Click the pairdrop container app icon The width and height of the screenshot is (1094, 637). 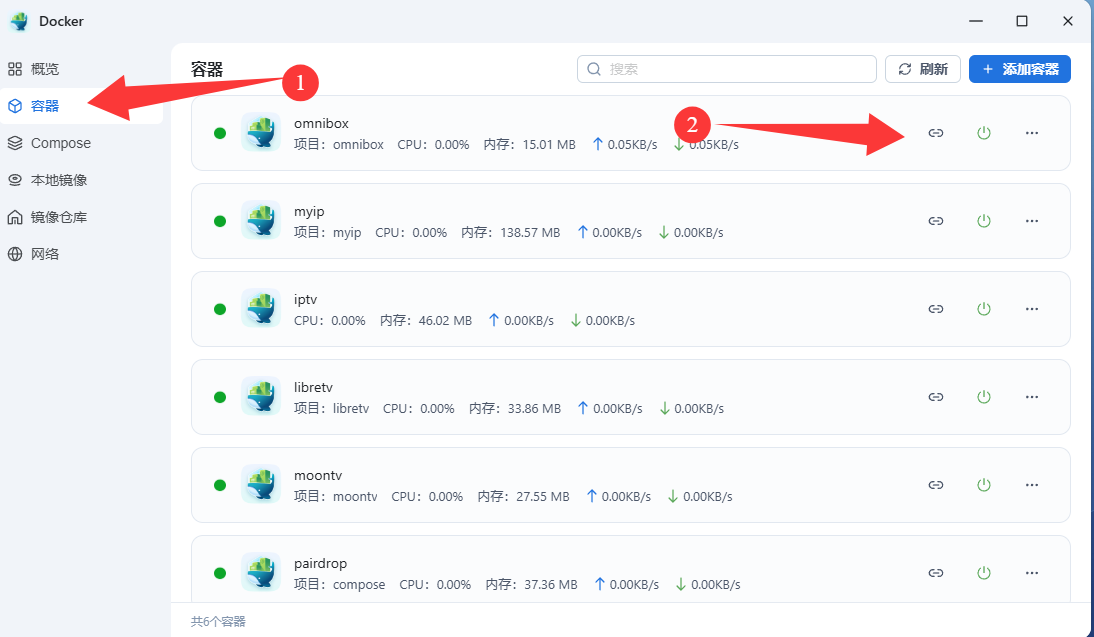click(261, 571)
